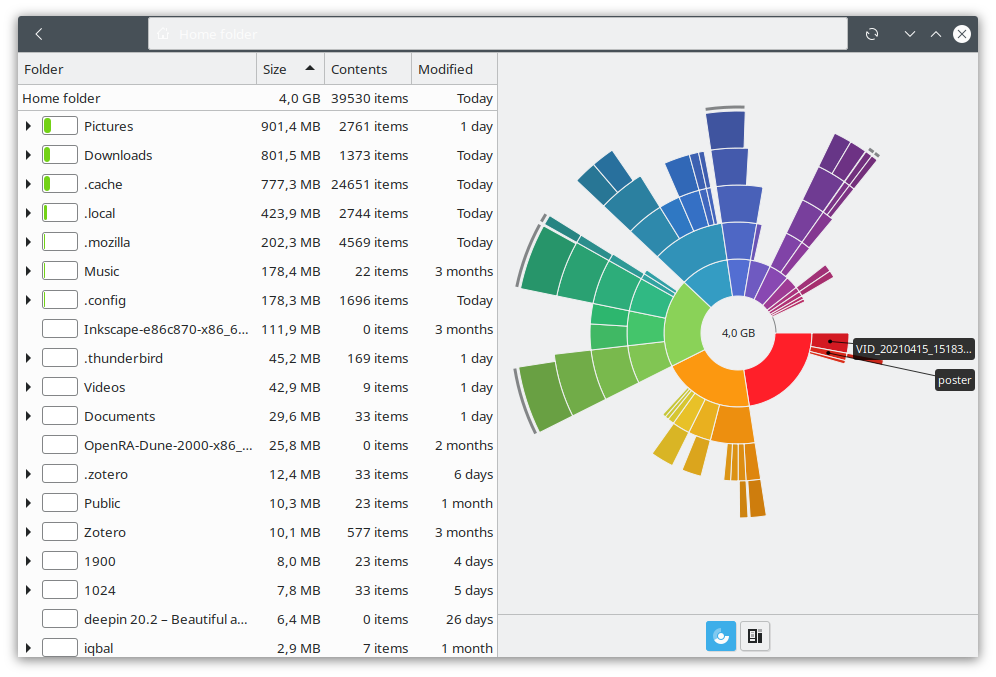Switch to treemap chart view

click(755, 636)
